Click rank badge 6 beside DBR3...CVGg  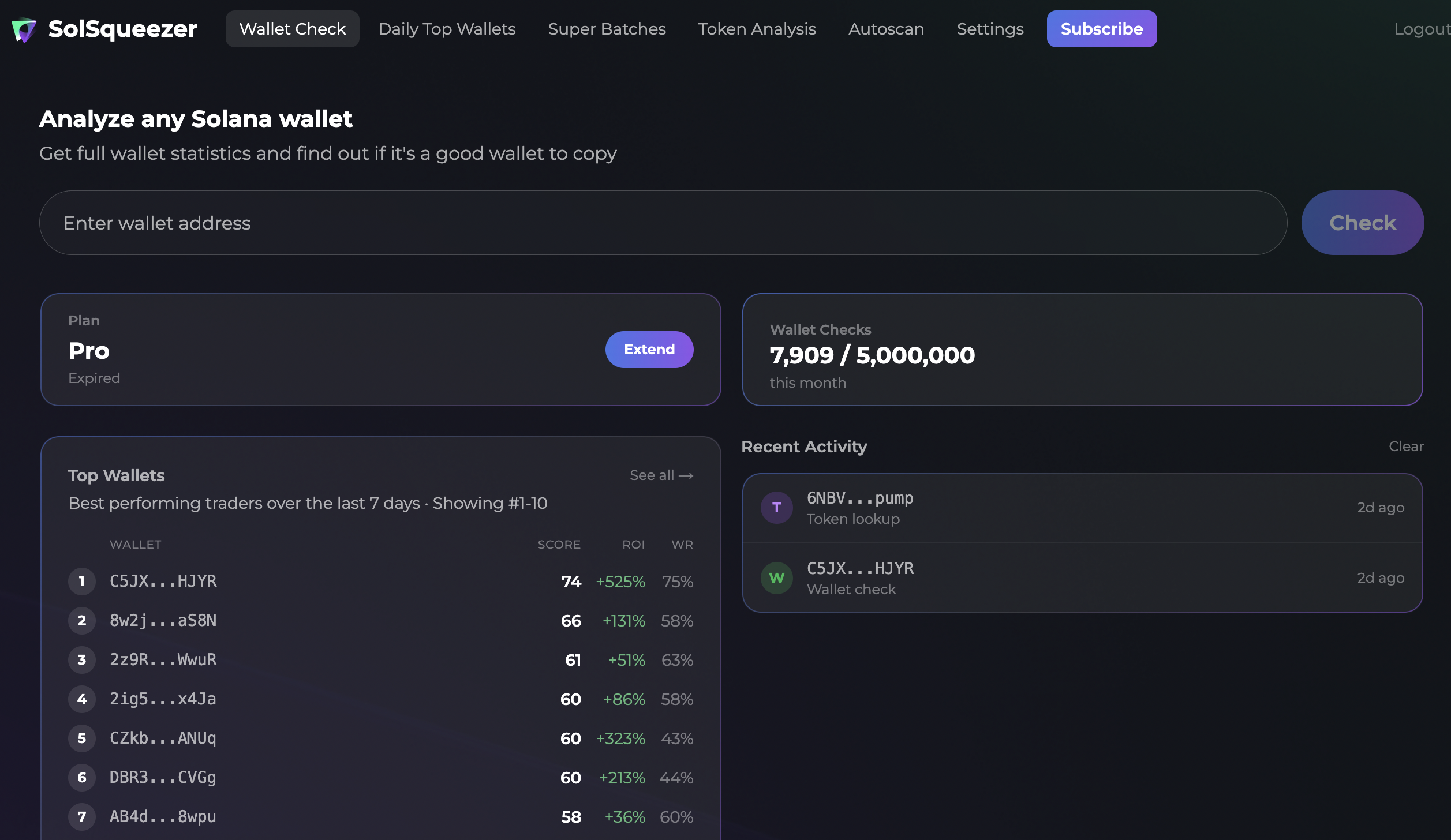(x=81, y=777)
